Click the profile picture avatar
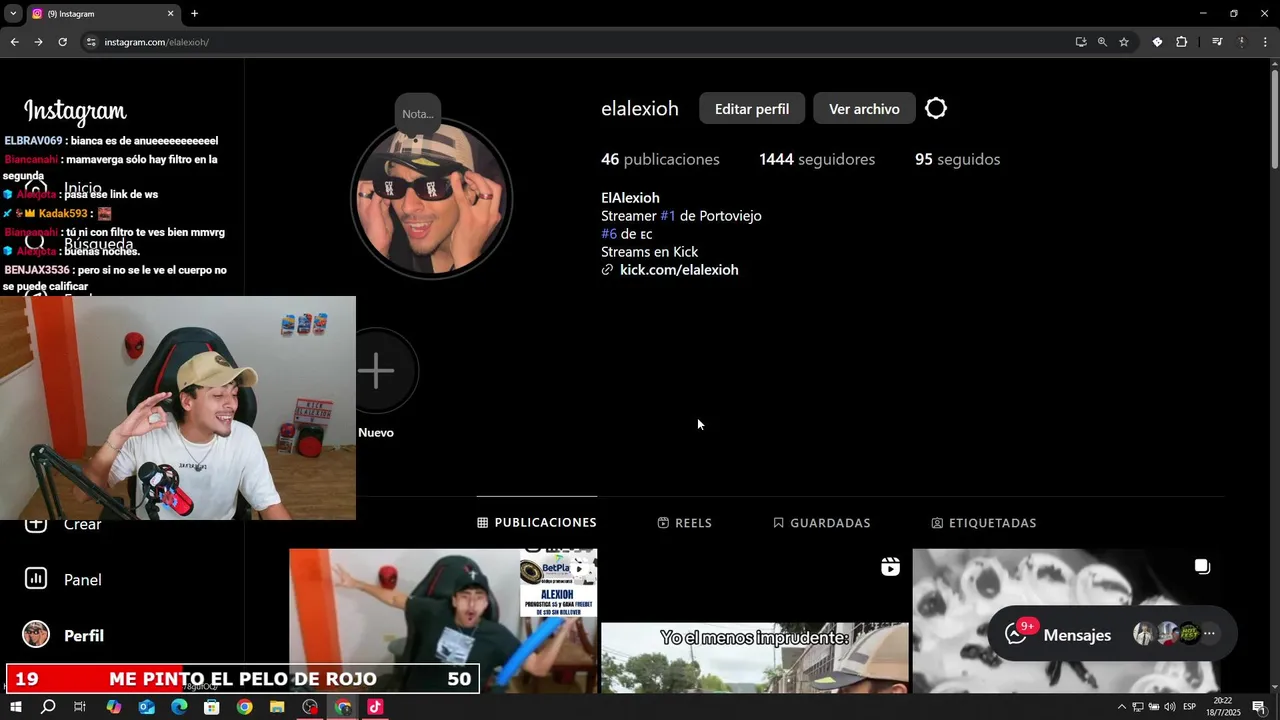The width and height of the screenshot is (1280, 720). (x=431, y=199)
